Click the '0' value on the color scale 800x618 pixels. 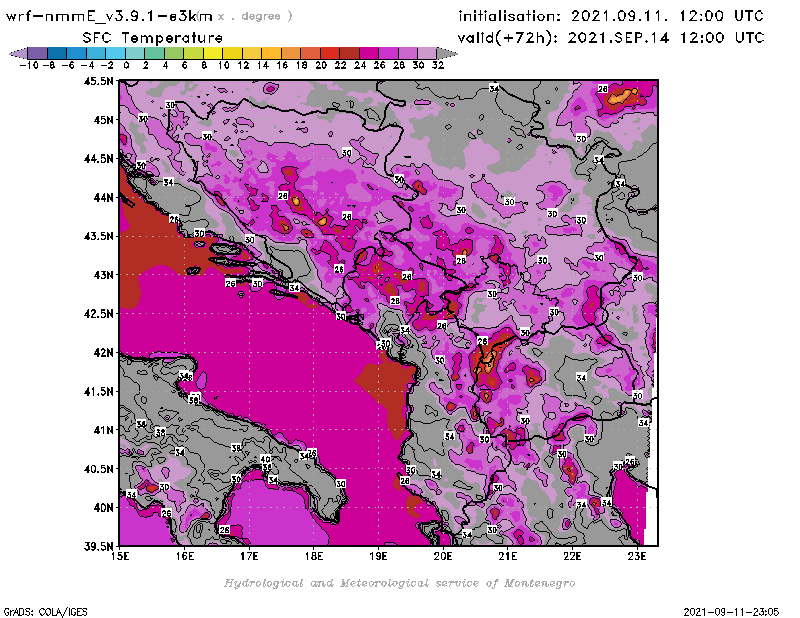126,65
